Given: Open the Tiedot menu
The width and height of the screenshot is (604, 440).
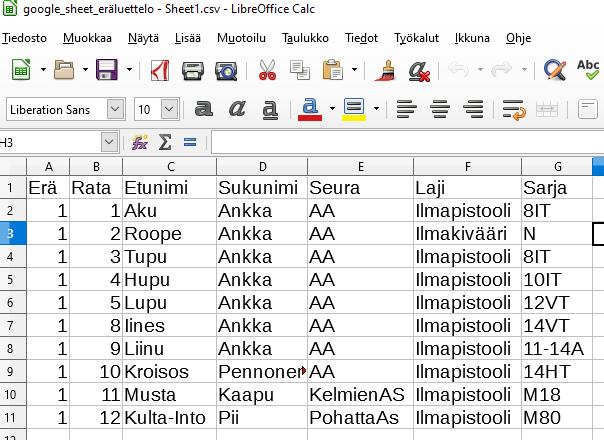Looking at the screenshot, I should tap(361, 38).
